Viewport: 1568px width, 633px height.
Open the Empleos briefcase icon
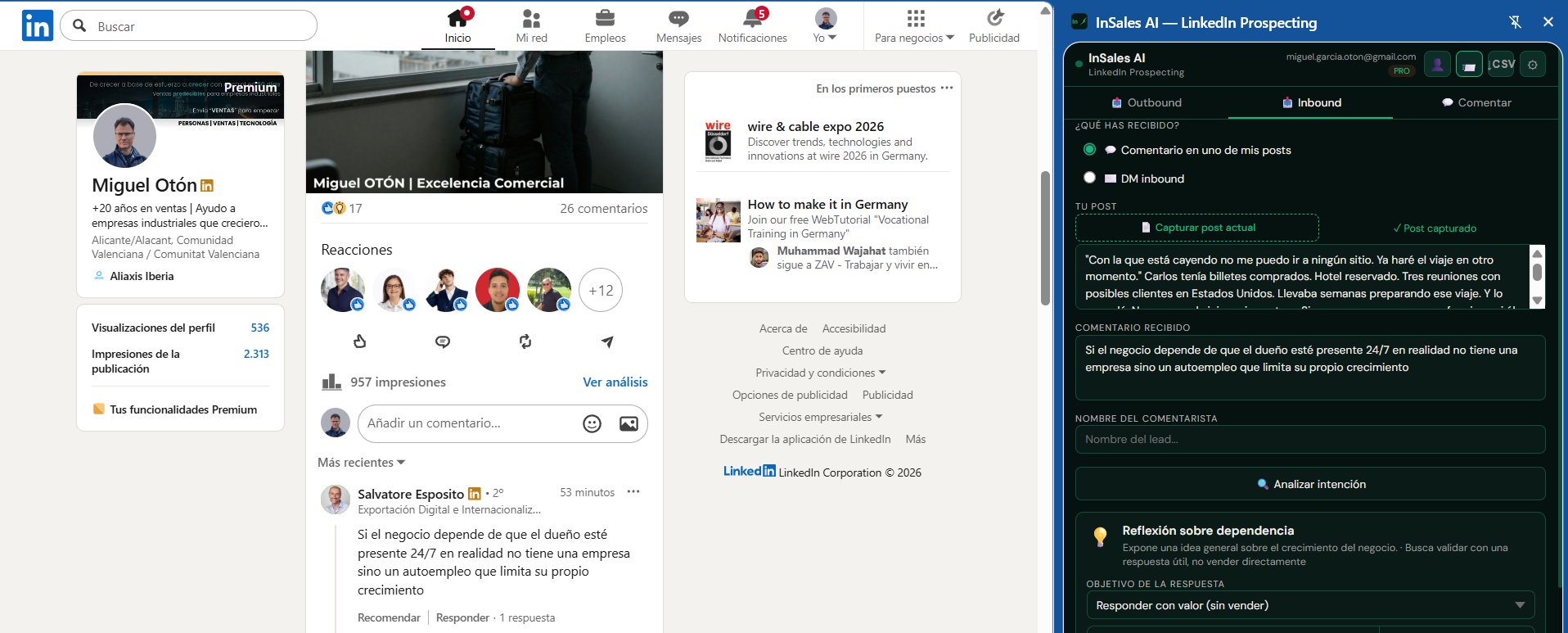pos(605,18)
